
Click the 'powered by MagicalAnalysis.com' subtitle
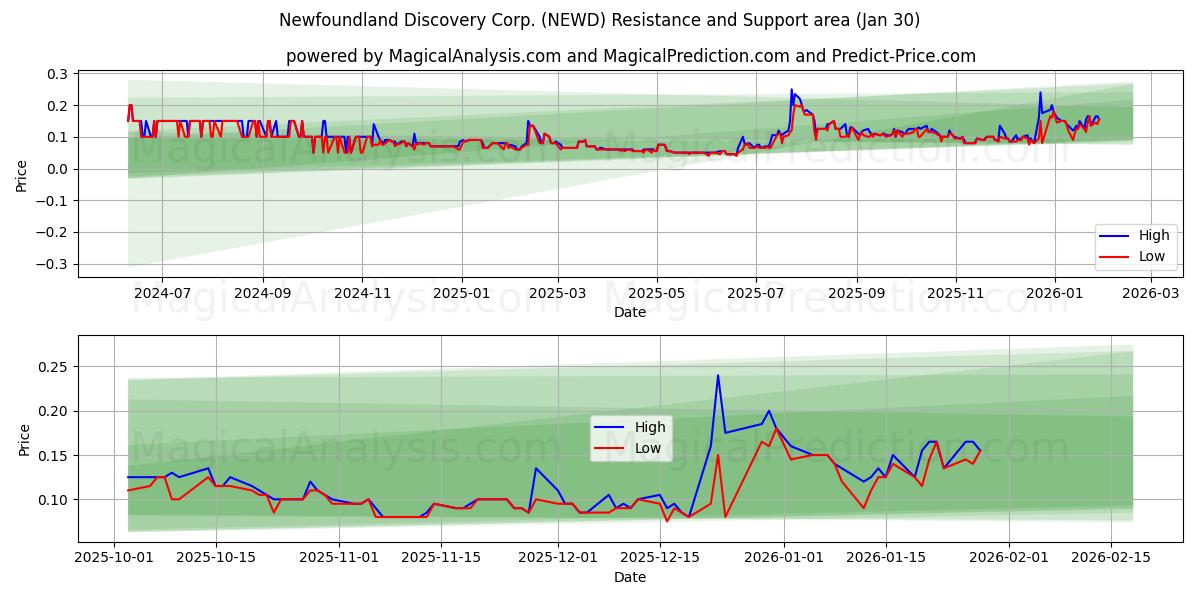click(x=631, y=56)
